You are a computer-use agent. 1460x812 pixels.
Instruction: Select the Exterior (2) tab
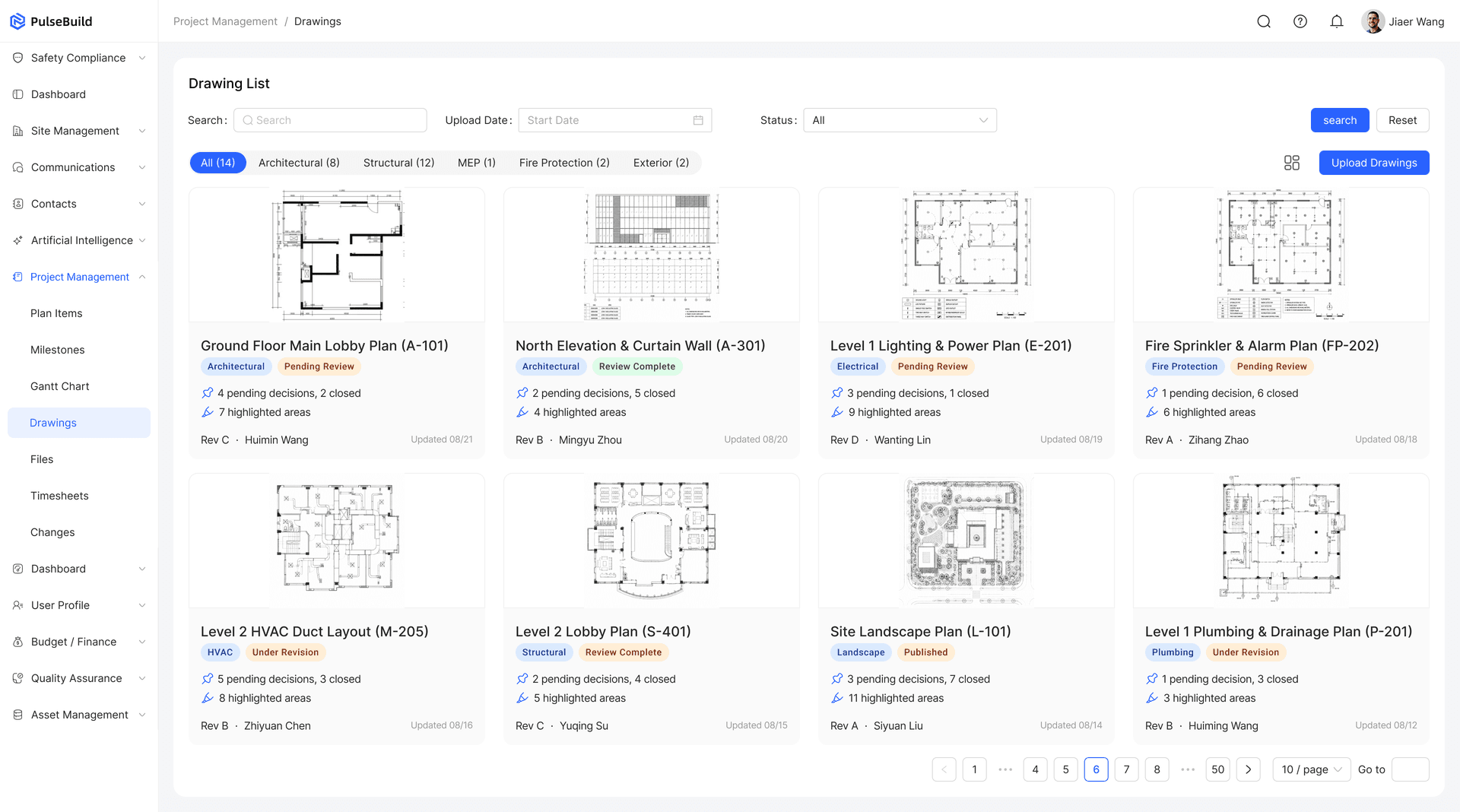coord(661,163)
